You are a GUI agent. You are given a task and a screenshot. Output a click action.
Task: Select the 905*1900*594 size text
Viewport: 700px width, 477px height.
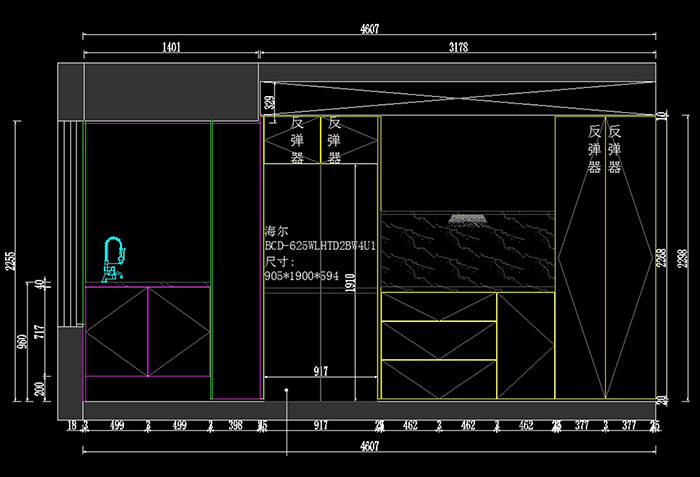point(301,275)
